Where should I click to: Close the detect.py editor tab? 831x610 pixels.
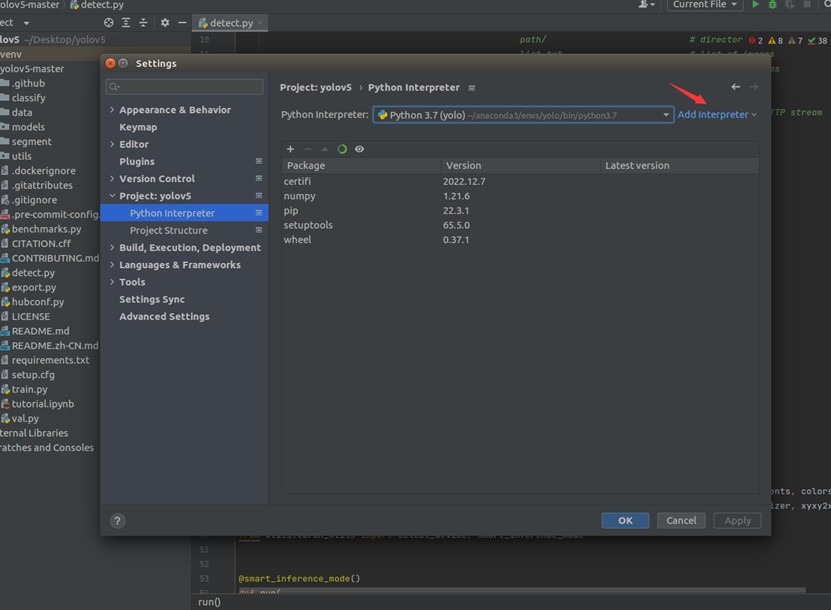[260, 23]
